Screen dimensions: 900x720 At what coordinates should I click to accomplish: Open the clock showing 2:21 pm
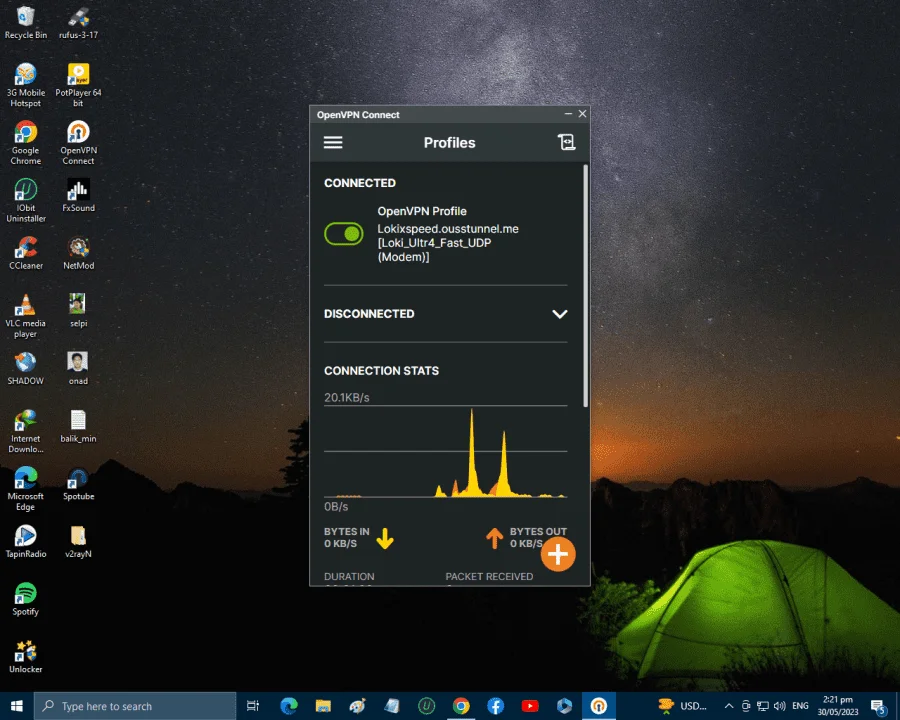(x=837, y=706)
